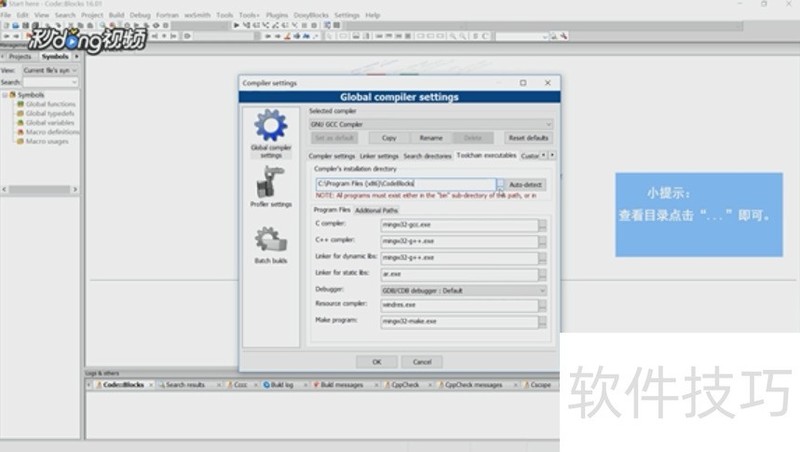Select Global functions in the Symbols tree
Screen dimensions: 800x452
click(x=50, y=104)
